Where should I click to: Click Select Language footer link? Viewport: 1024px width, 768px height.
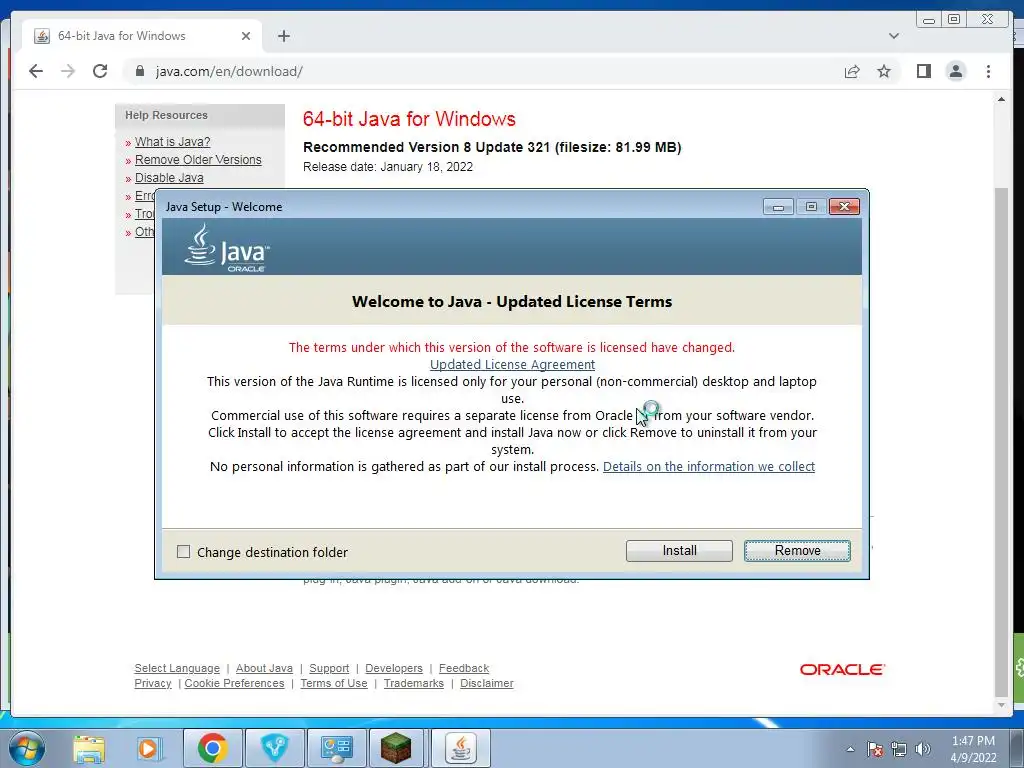pyautogui.click(x=177, y=668)
